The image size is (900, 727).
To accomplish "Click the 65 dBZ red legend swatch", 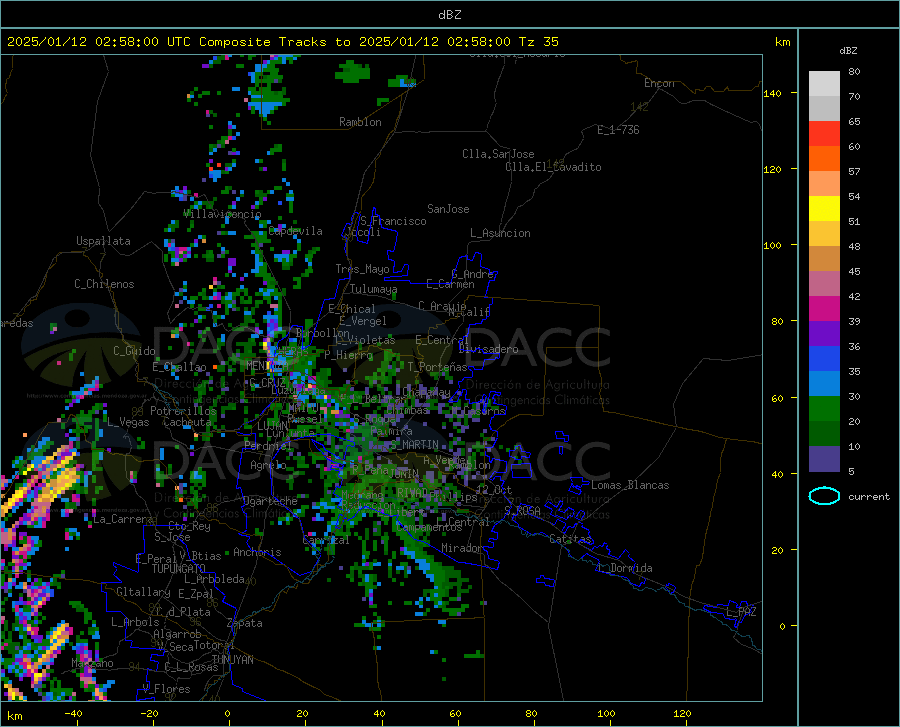I will pos(824,134).
